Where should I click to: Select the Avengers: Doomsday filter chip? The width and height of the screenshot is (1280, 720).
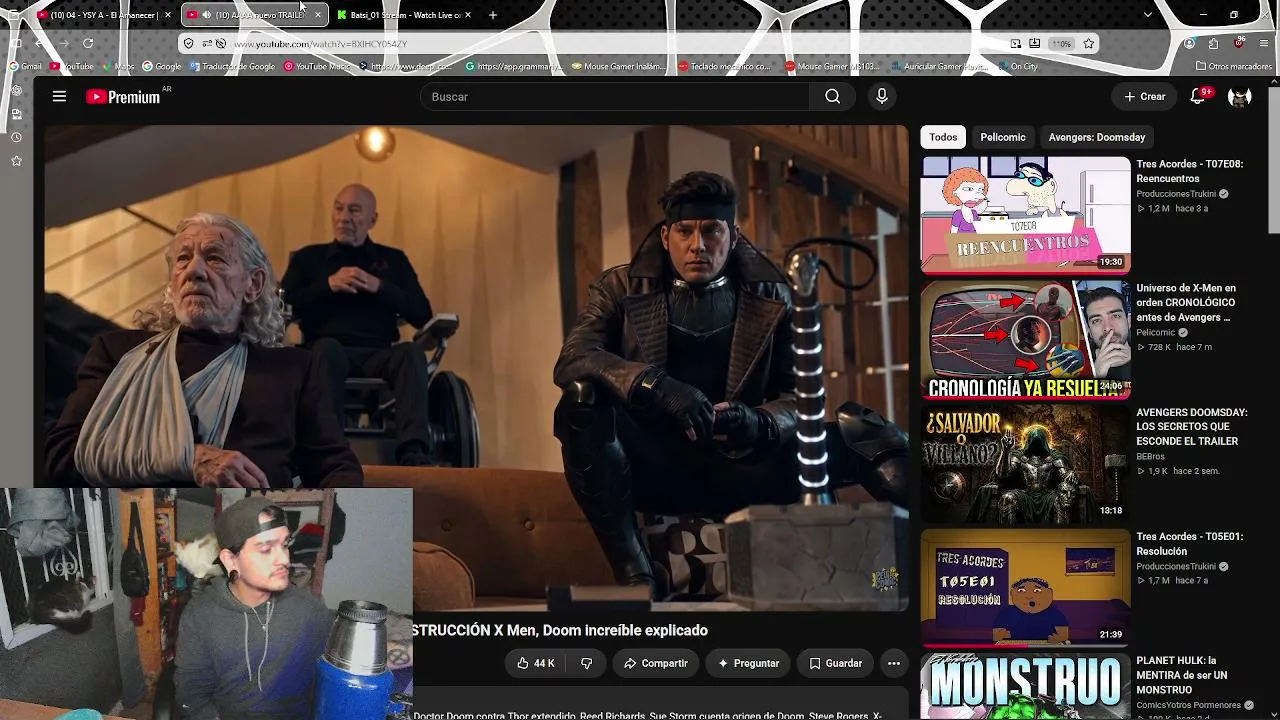click(x=1097, y=137)
